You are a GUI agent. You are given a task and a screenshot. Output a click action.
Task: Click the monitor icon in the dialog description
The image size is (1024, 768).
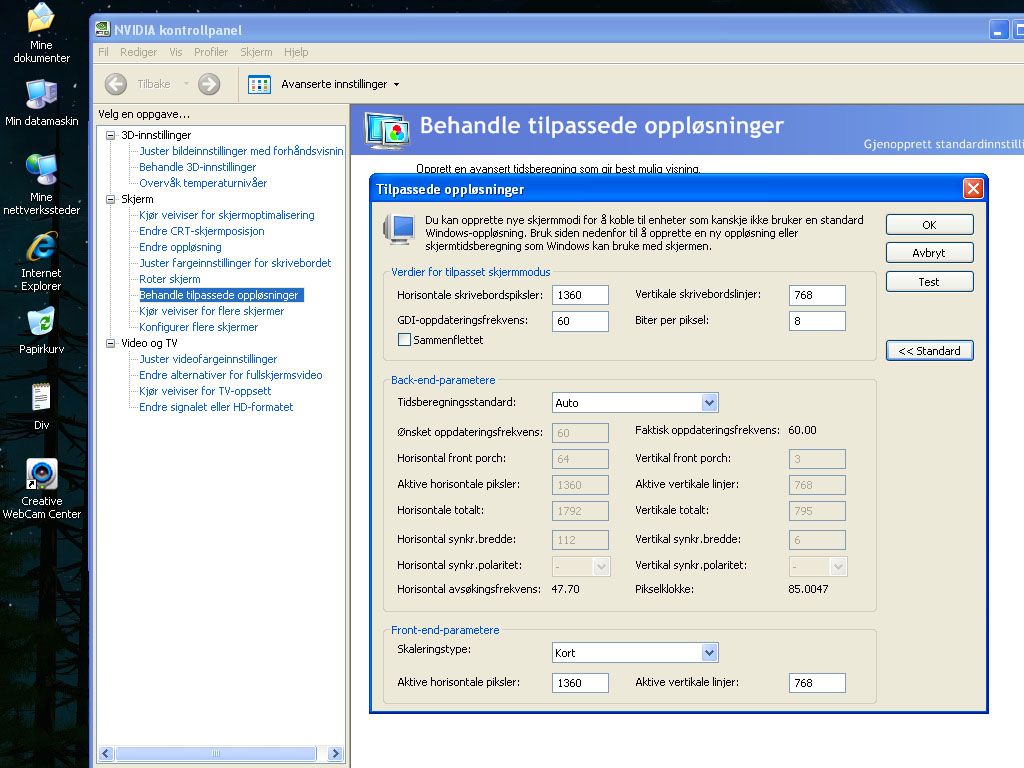point(399,229)
